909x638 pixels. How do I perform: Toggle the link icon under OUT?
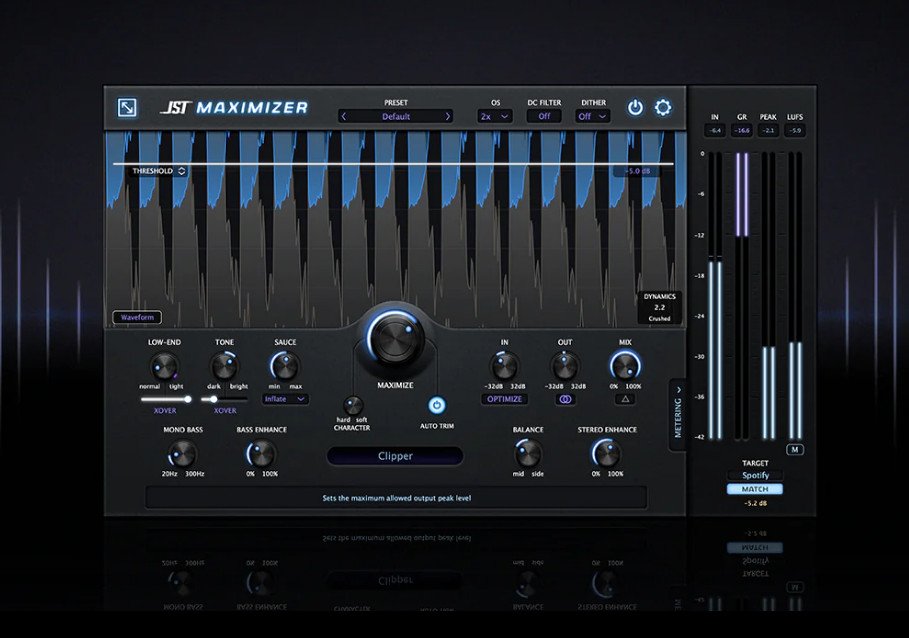(565, 399)
